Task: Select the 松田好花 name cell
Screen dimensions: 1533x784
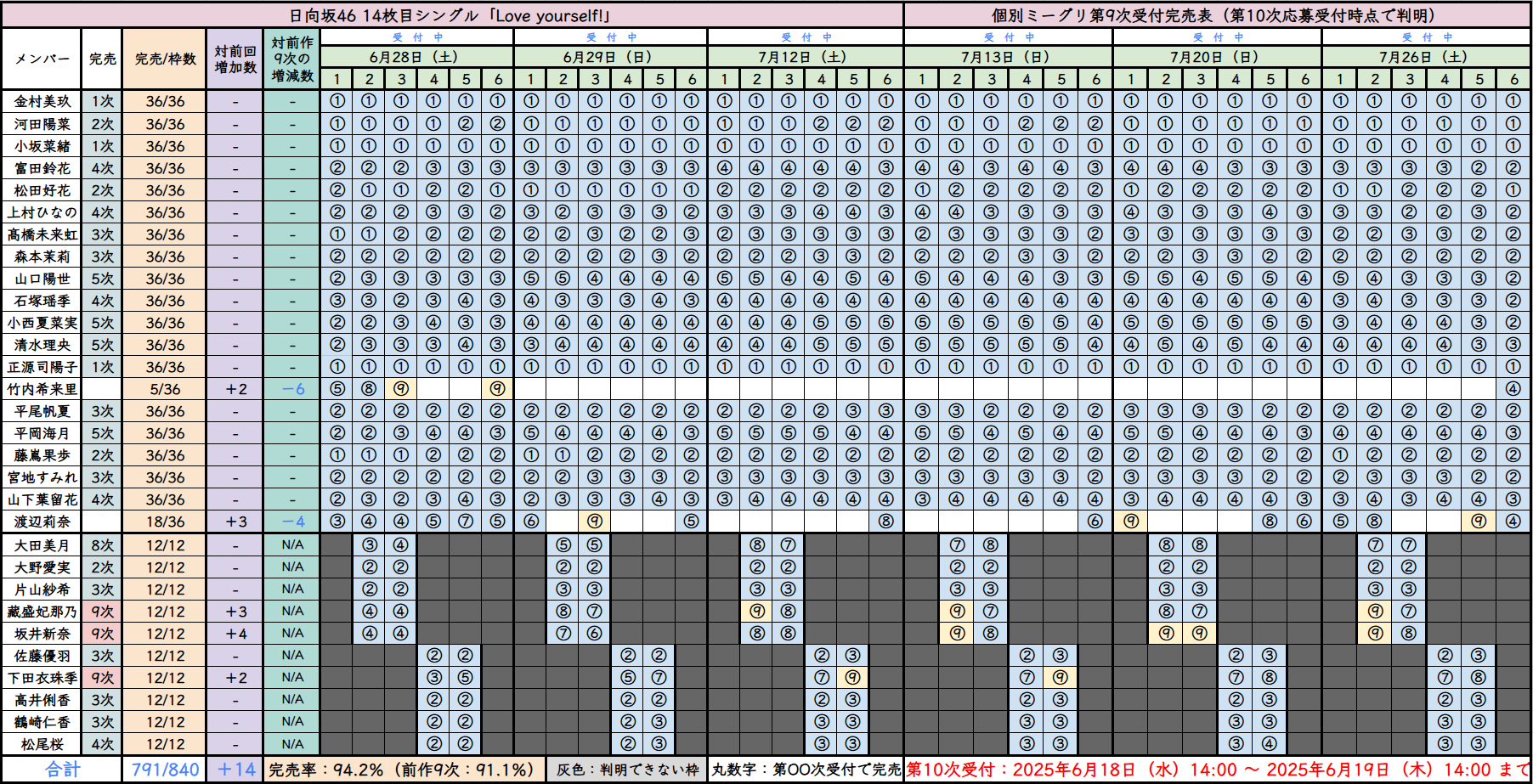Action: [42, 190]
